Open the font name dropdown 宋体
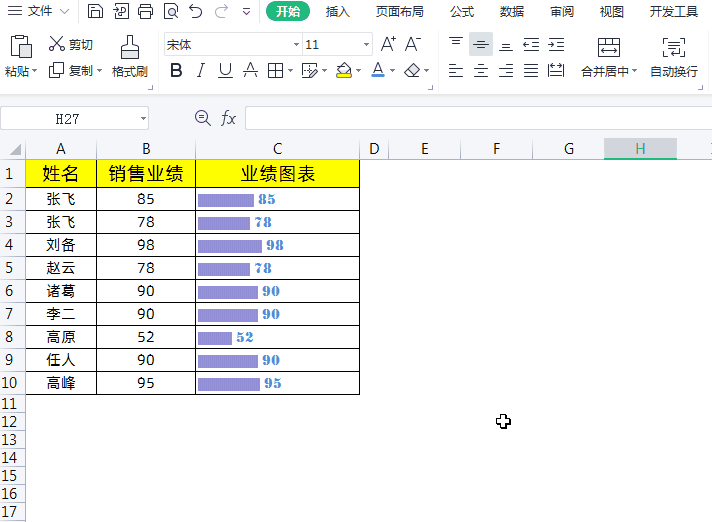Viewport: 712px width, 522px height. tap(296, 44)
